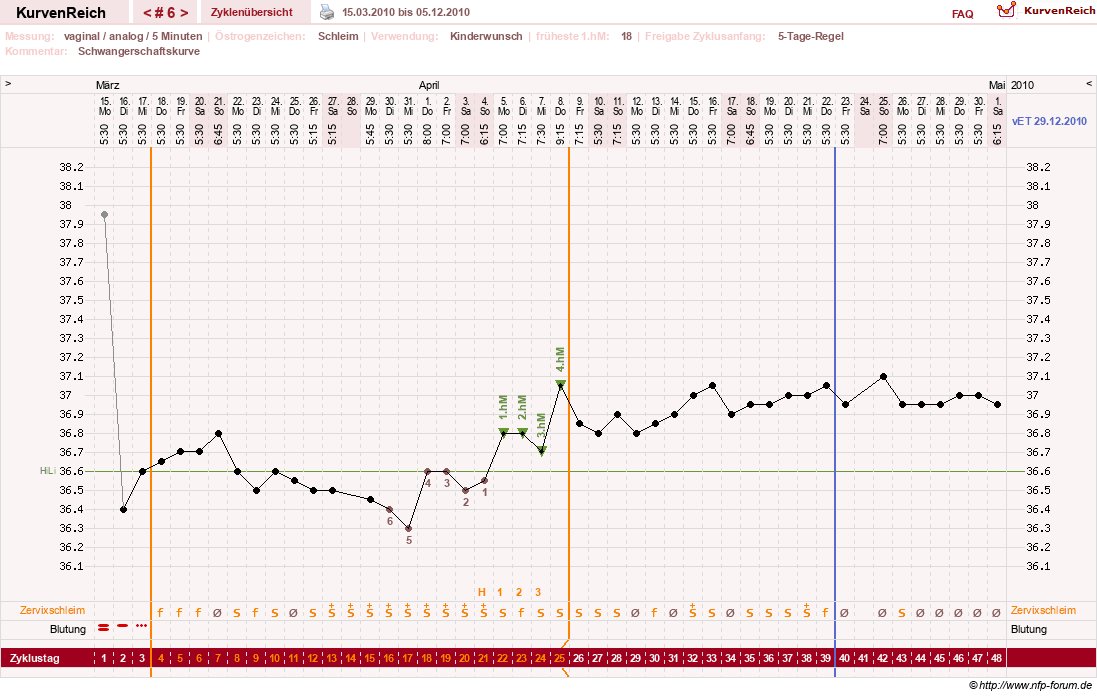Screen dimensions: 1097x697
Task: Click the green 4.hM triangle marker
Action: tap(560, 383)
